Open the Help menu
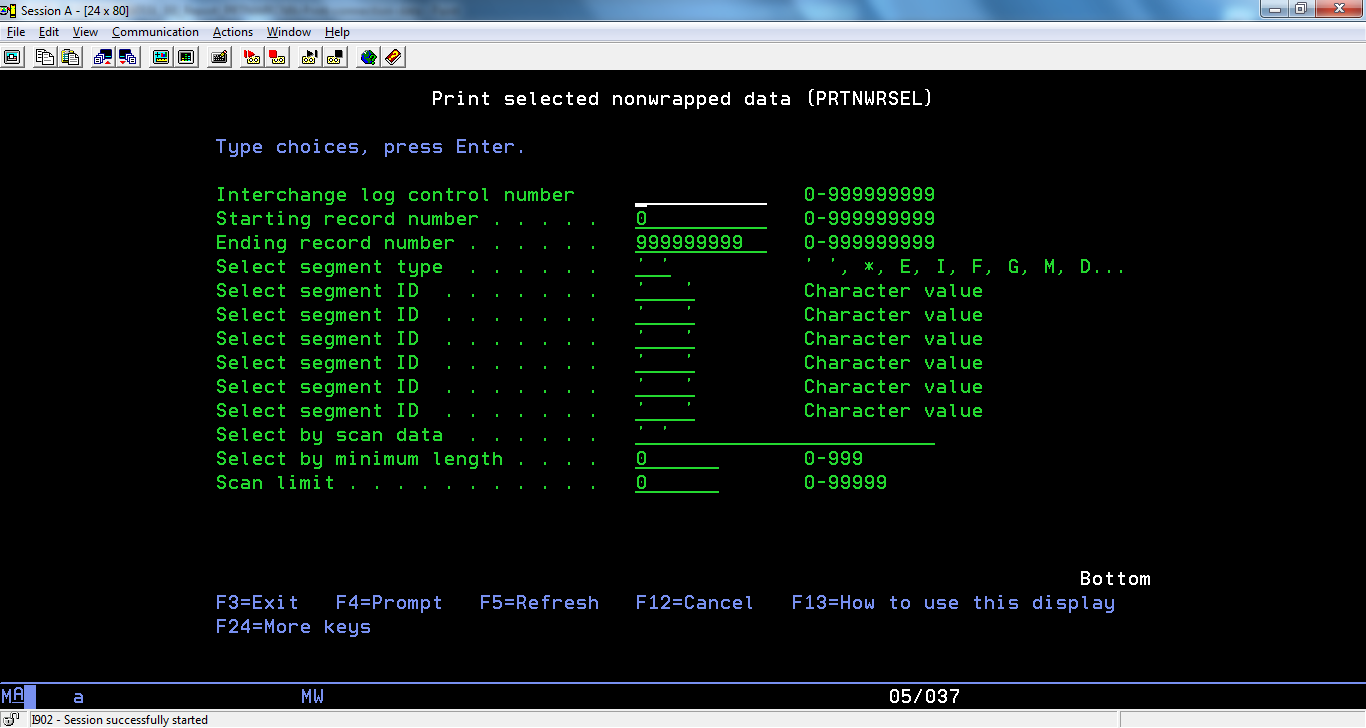Viewport: 1366px width, 728px height. point(337,32)
